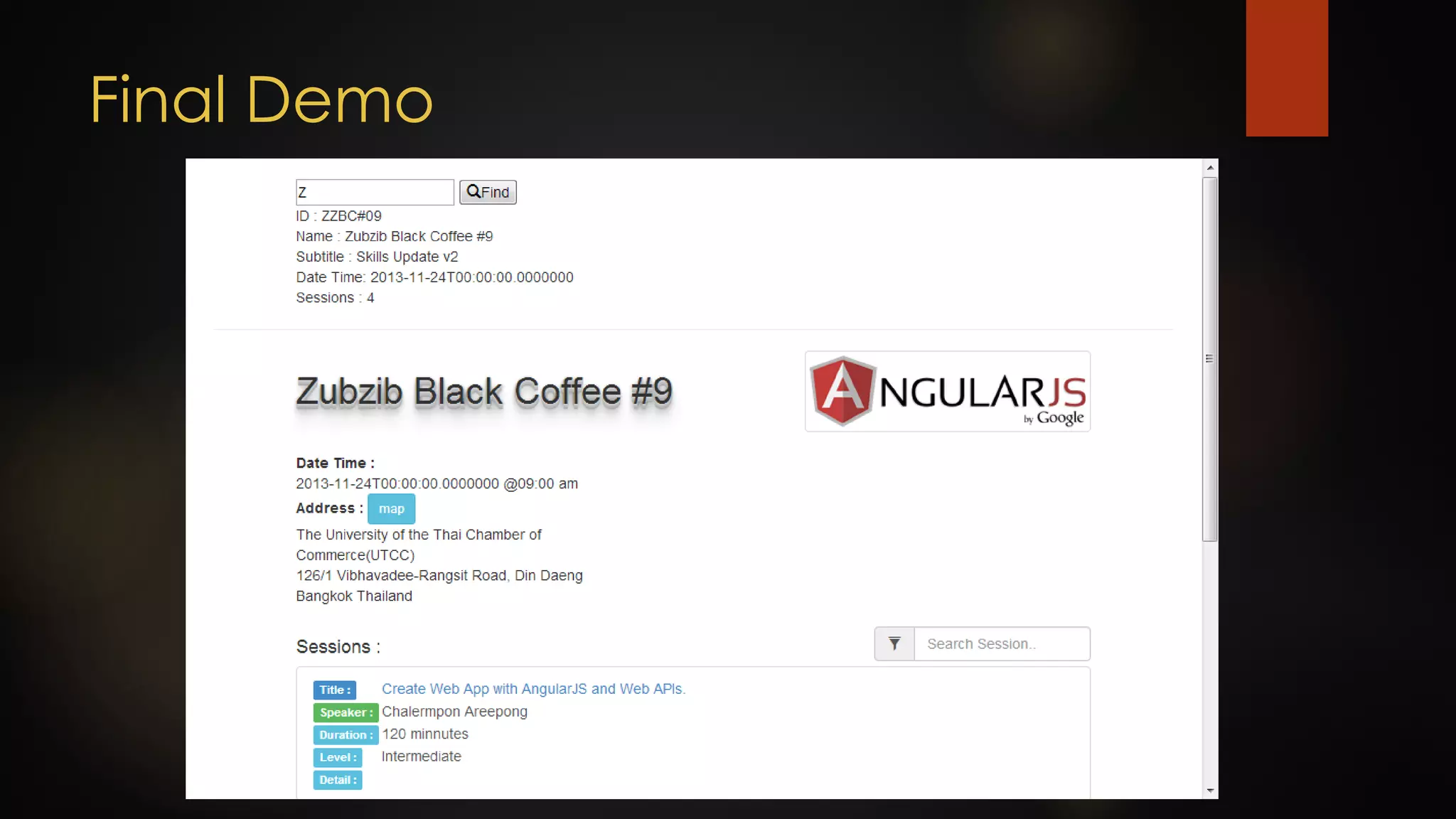Click the ID : ZZBC#09 line
1456x819 pixels.
(x=338, y=216)
